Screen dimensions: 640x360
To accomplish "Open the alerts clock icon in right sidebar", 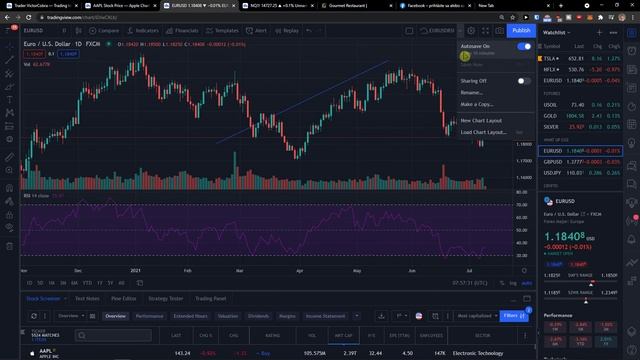I will pos(631,51).
